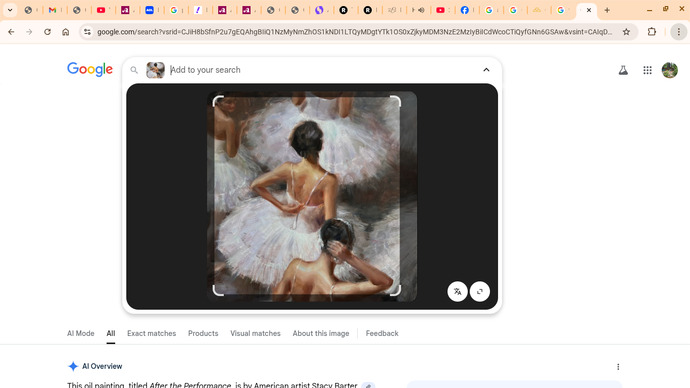Click the Feedback link

pyautogui.click(x=382, y=333)
